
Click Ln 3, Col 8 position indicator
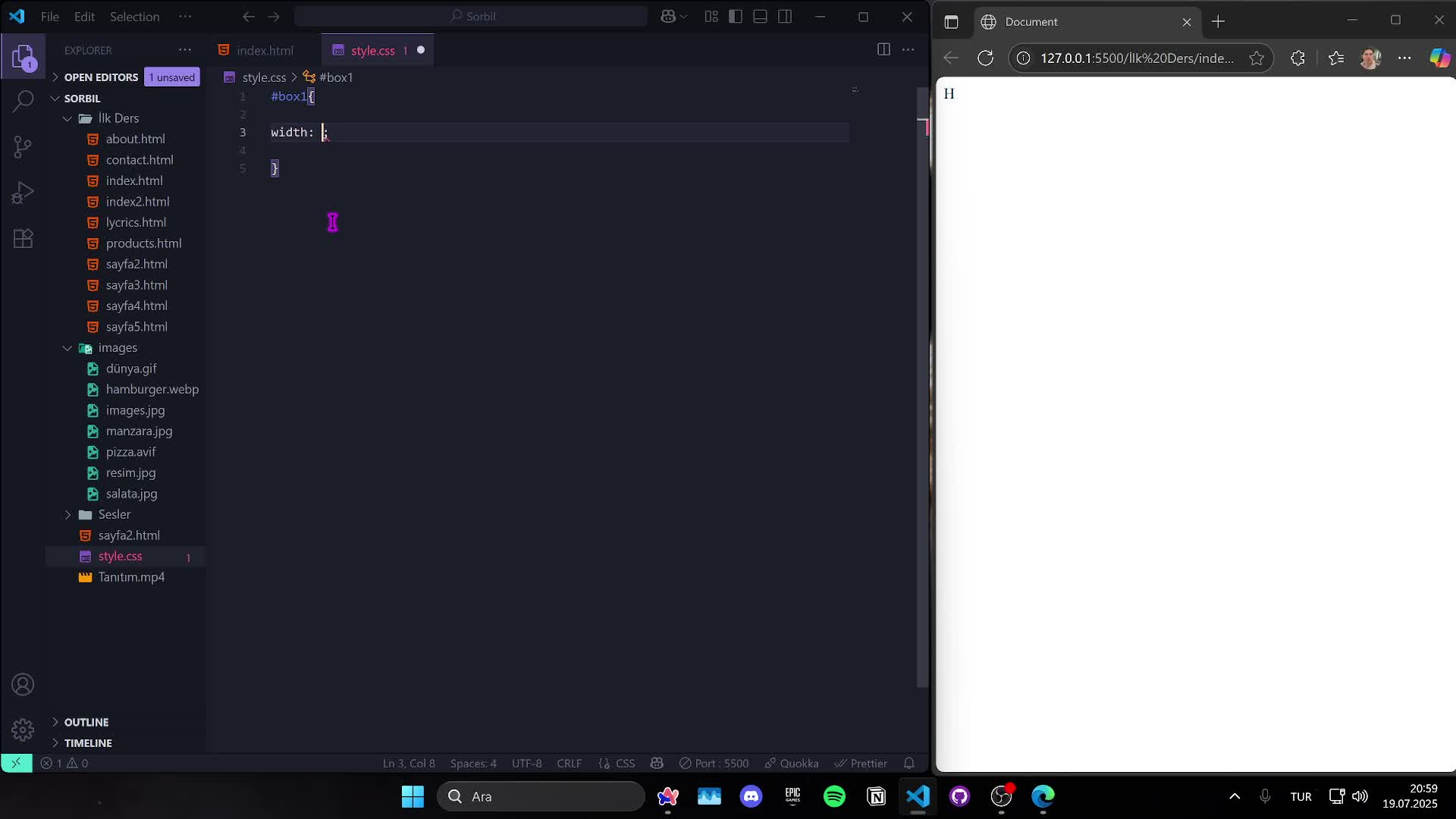(409, 763)
